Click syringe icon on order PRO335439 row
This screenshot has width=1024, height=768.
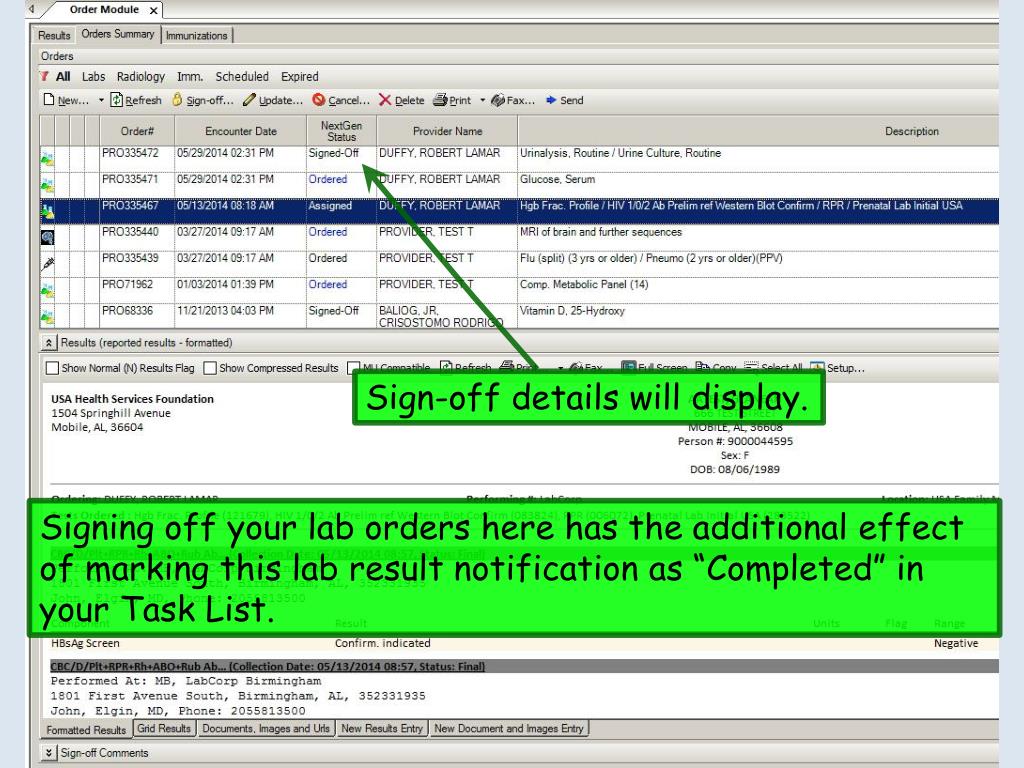tap(47, 263)
